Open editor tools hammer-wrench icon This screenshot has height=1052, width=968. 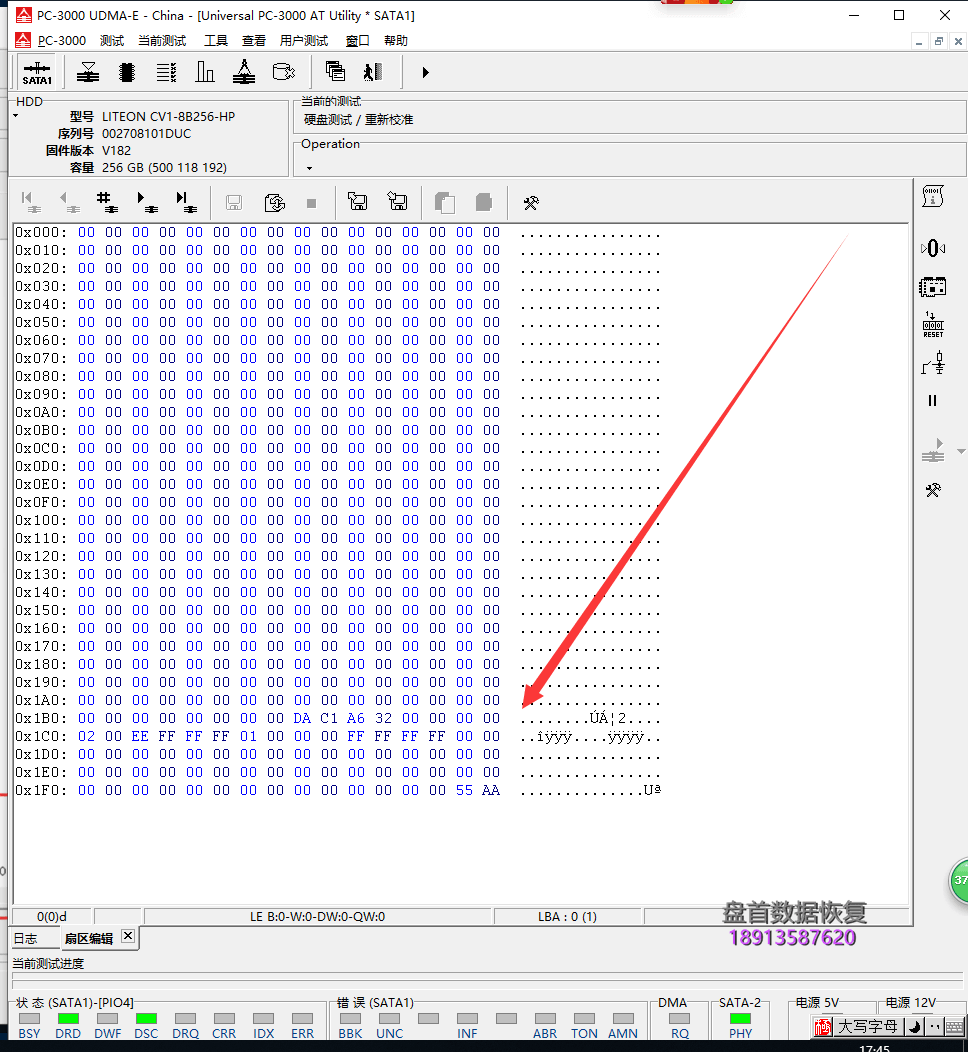(531, 203)
